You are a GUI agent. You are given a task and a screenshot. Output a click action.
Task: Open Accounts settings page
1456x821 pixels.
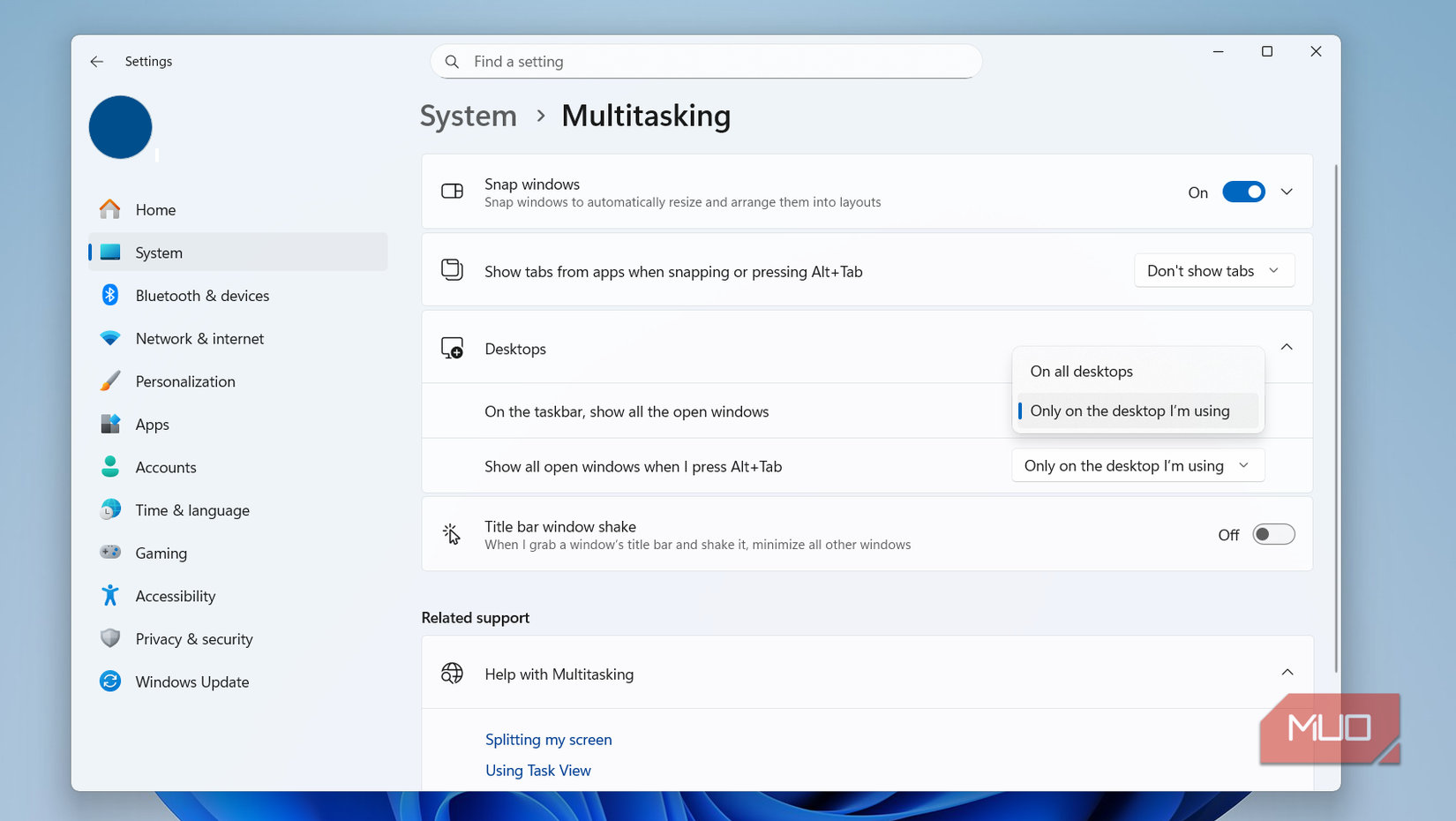click(237, 467)
